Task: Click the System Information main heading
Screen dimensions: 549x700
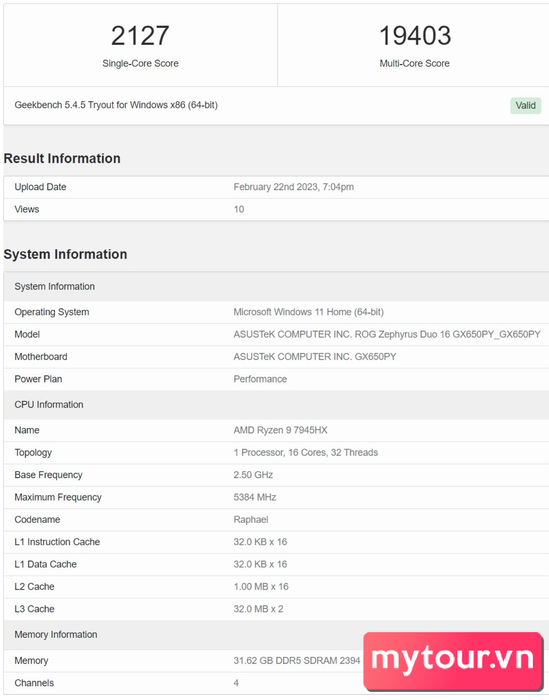Action: [x=65, y=254]
